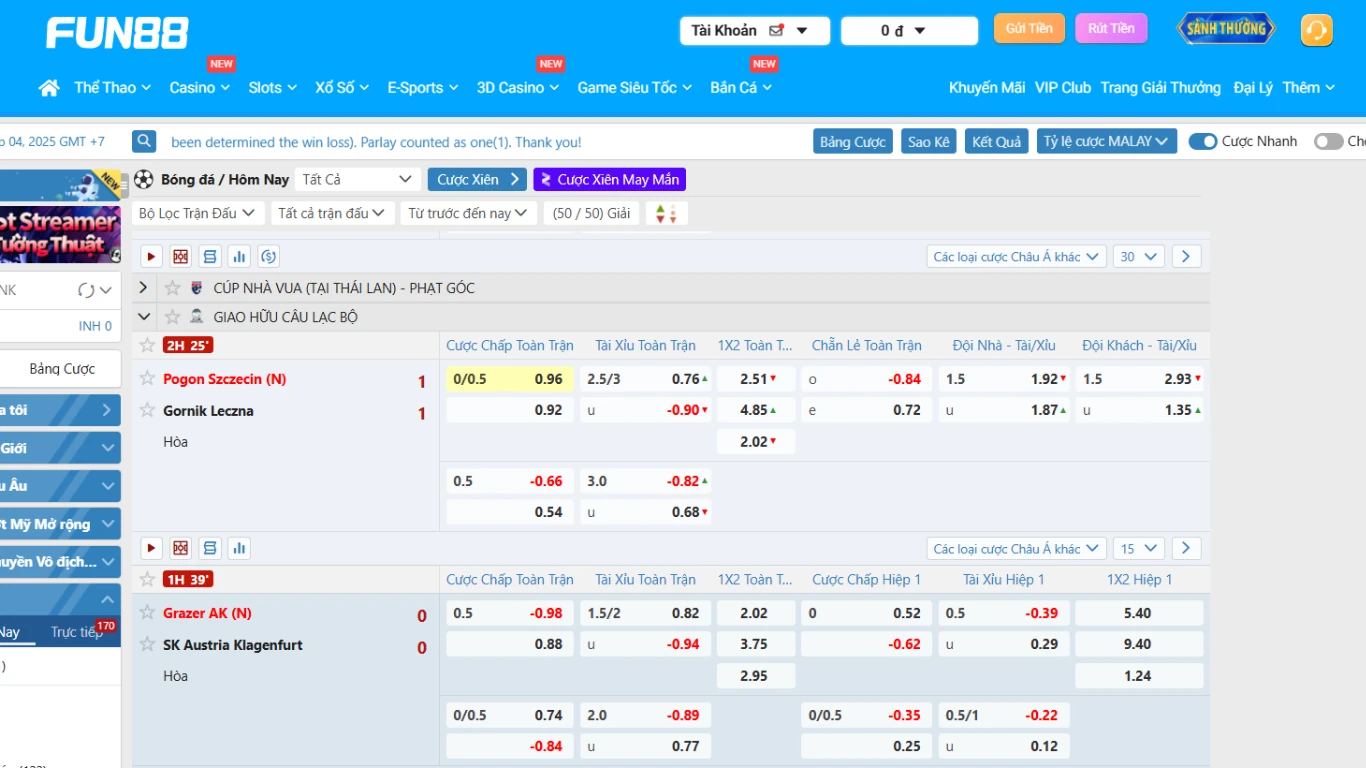Screen dimensions: 1366x768
Task: Toggle the Cược Nhanh switch off
Action: click(1202, 142)
